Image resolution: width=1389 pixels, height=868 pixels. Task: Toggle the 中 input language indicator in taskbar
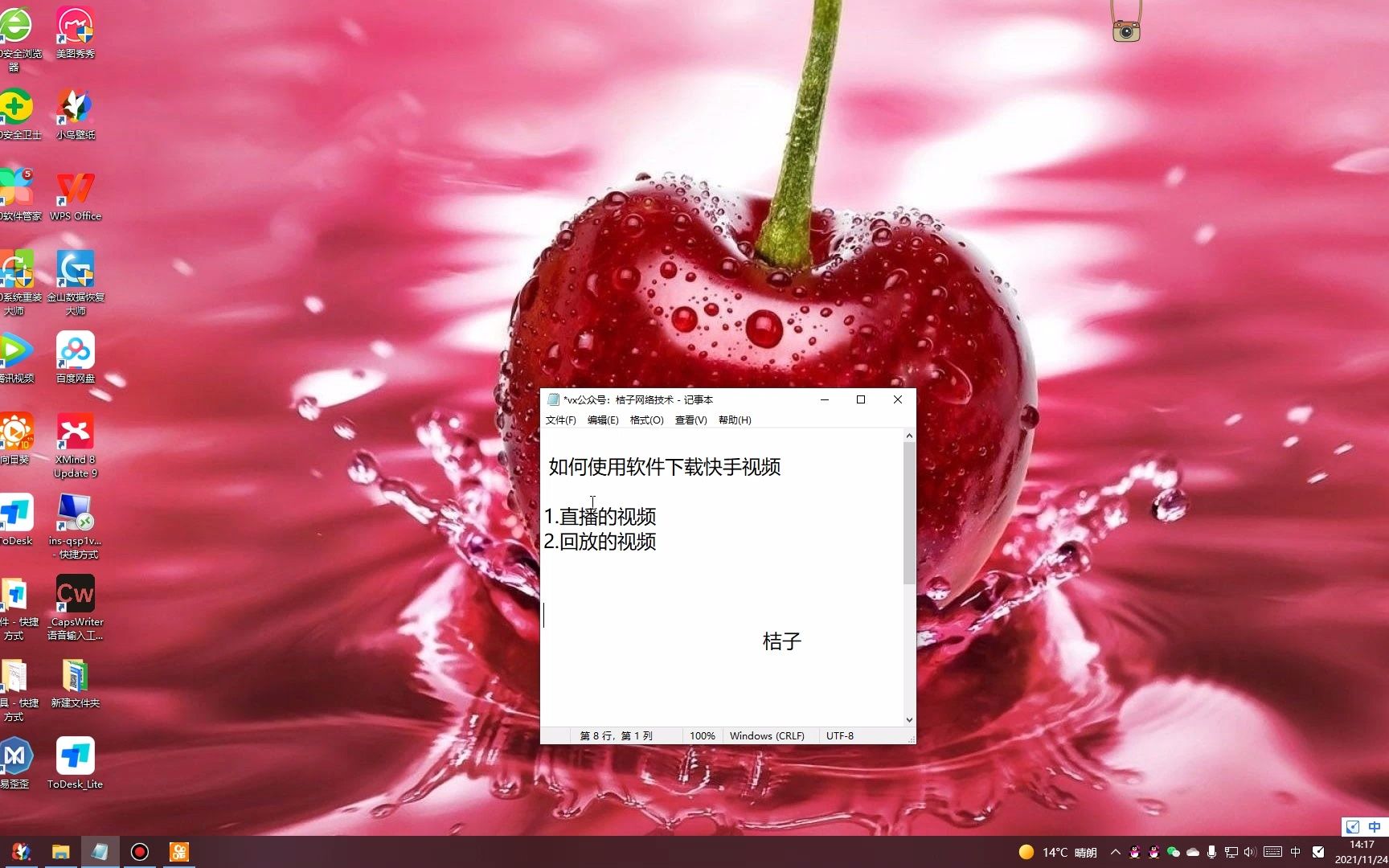(1295, 852)
